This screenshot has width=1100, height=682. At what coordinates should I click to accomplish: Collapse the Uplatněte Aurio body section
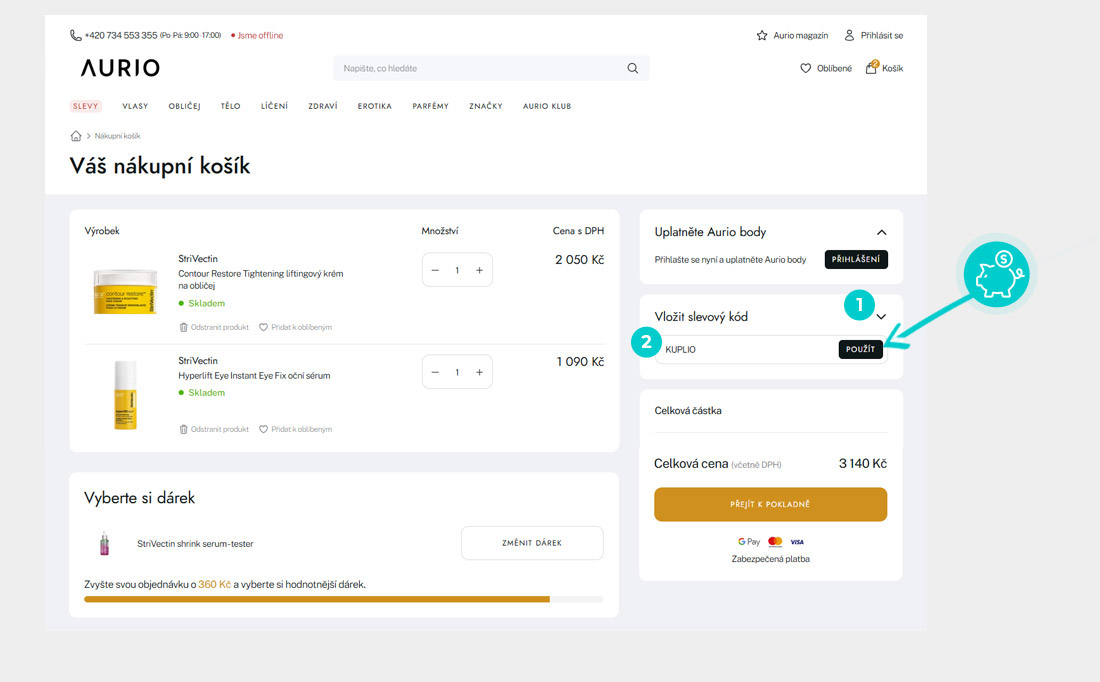881,232
